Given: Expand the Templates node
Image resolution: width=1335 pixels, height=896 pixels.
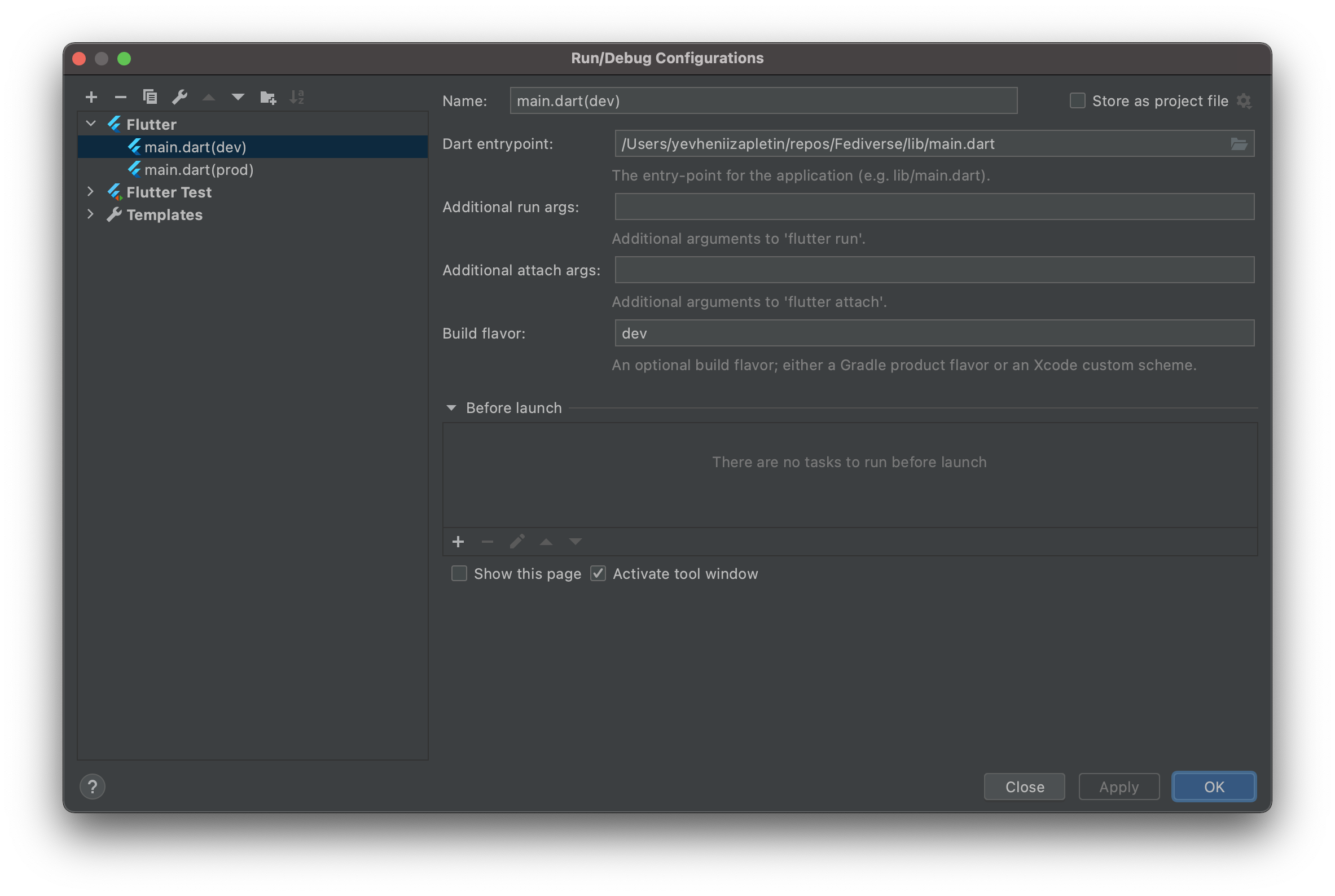Looking at the screenshot, I should point(91,214).
